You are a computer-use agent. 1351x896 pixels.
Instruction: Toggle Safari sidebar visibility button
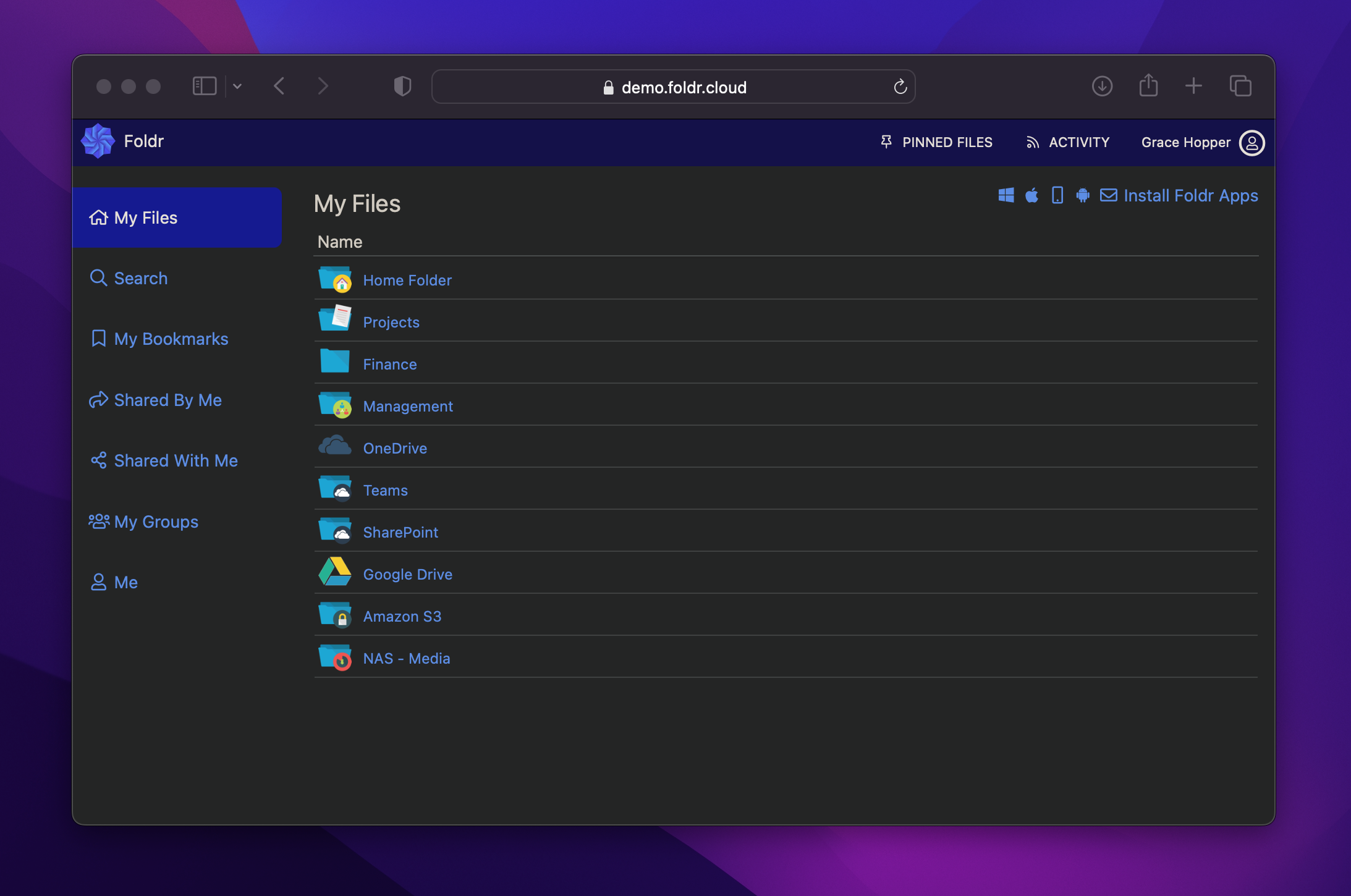tap(205, 87)
